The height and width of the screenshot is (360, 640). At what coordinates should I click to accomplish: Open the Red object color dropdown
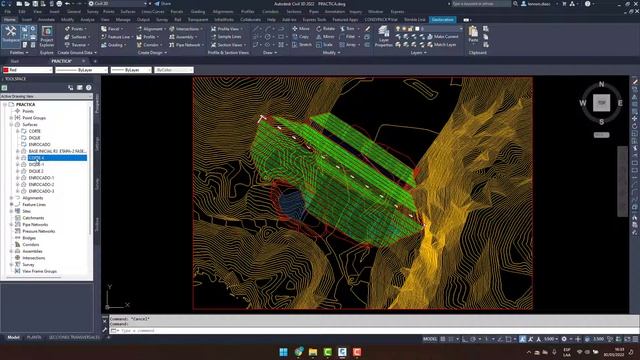(28, 70)
